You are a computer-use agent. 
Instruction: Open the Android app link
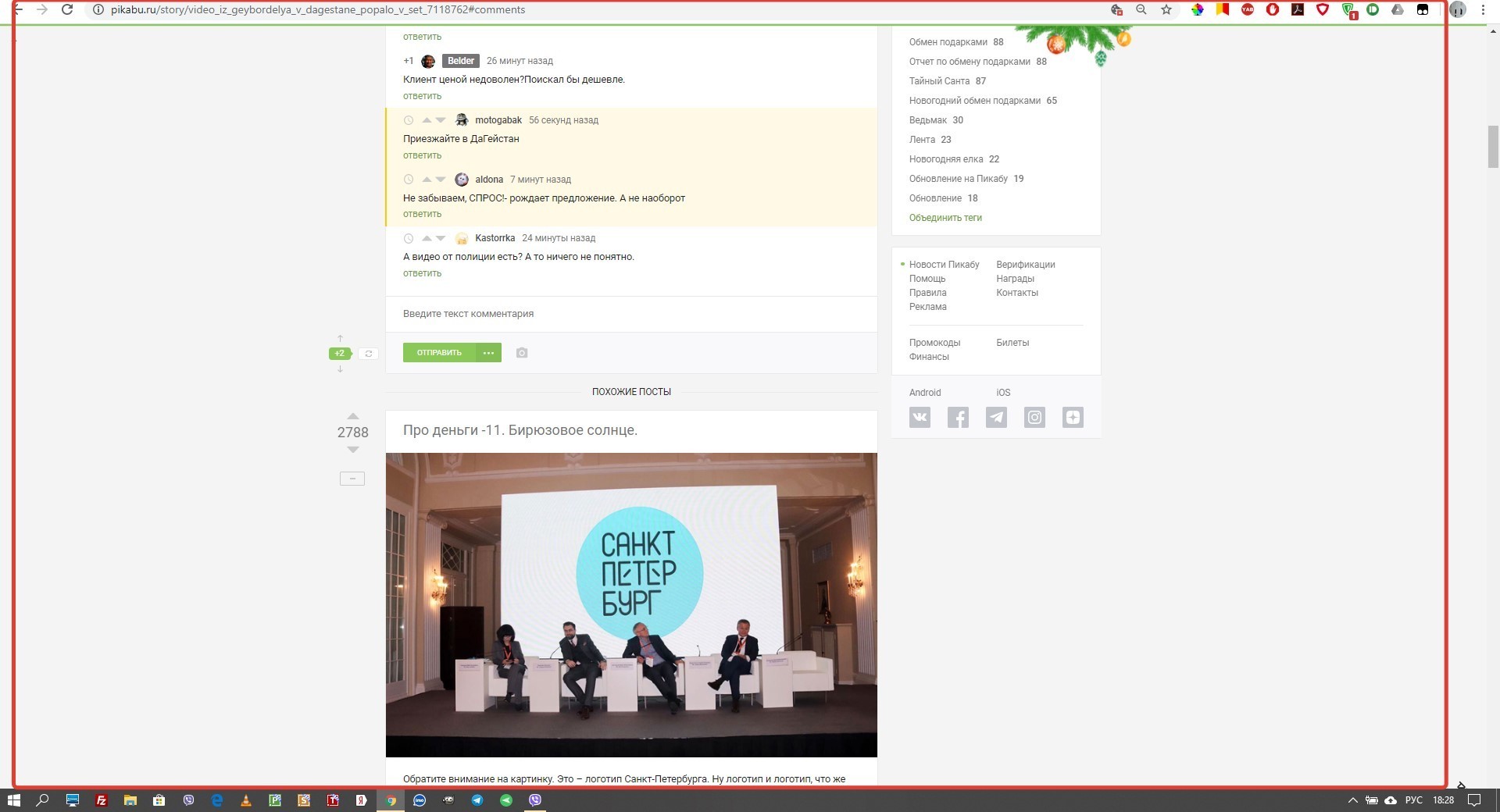(x=925, y=393)
